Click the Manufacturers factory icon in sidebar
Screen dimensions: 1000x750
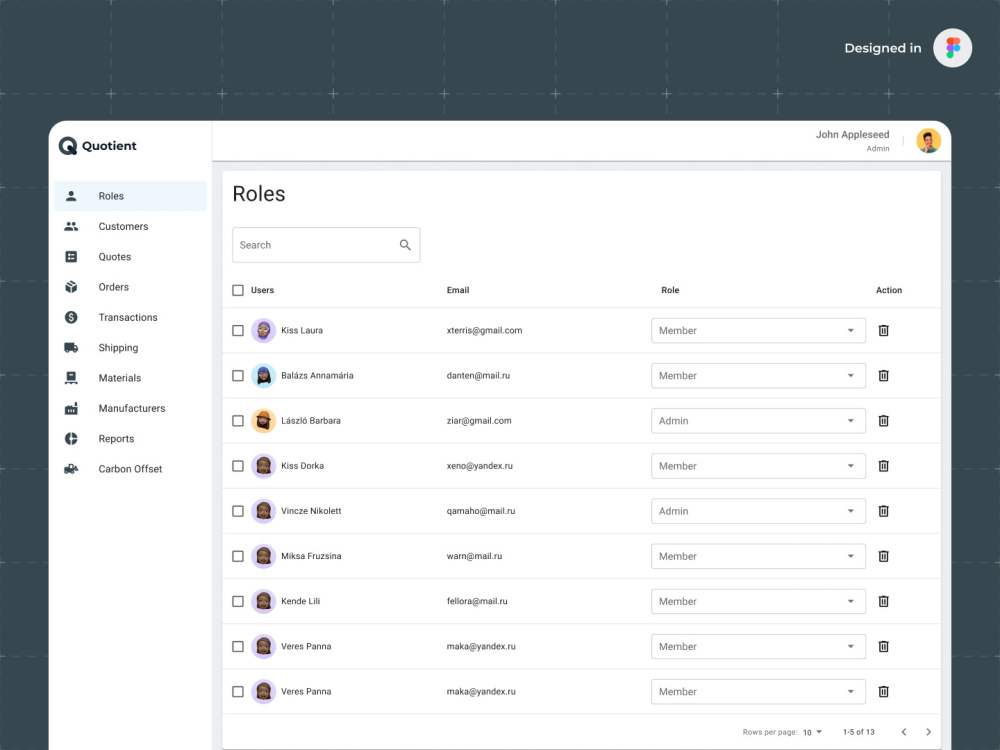(71, 408)
